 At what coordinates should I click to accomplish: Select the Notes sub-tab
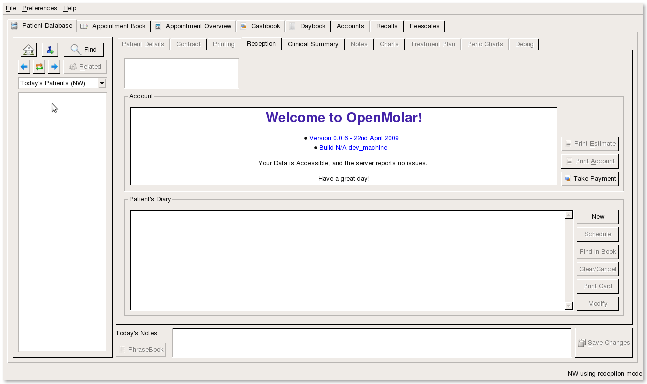click(x=359, y=44)
